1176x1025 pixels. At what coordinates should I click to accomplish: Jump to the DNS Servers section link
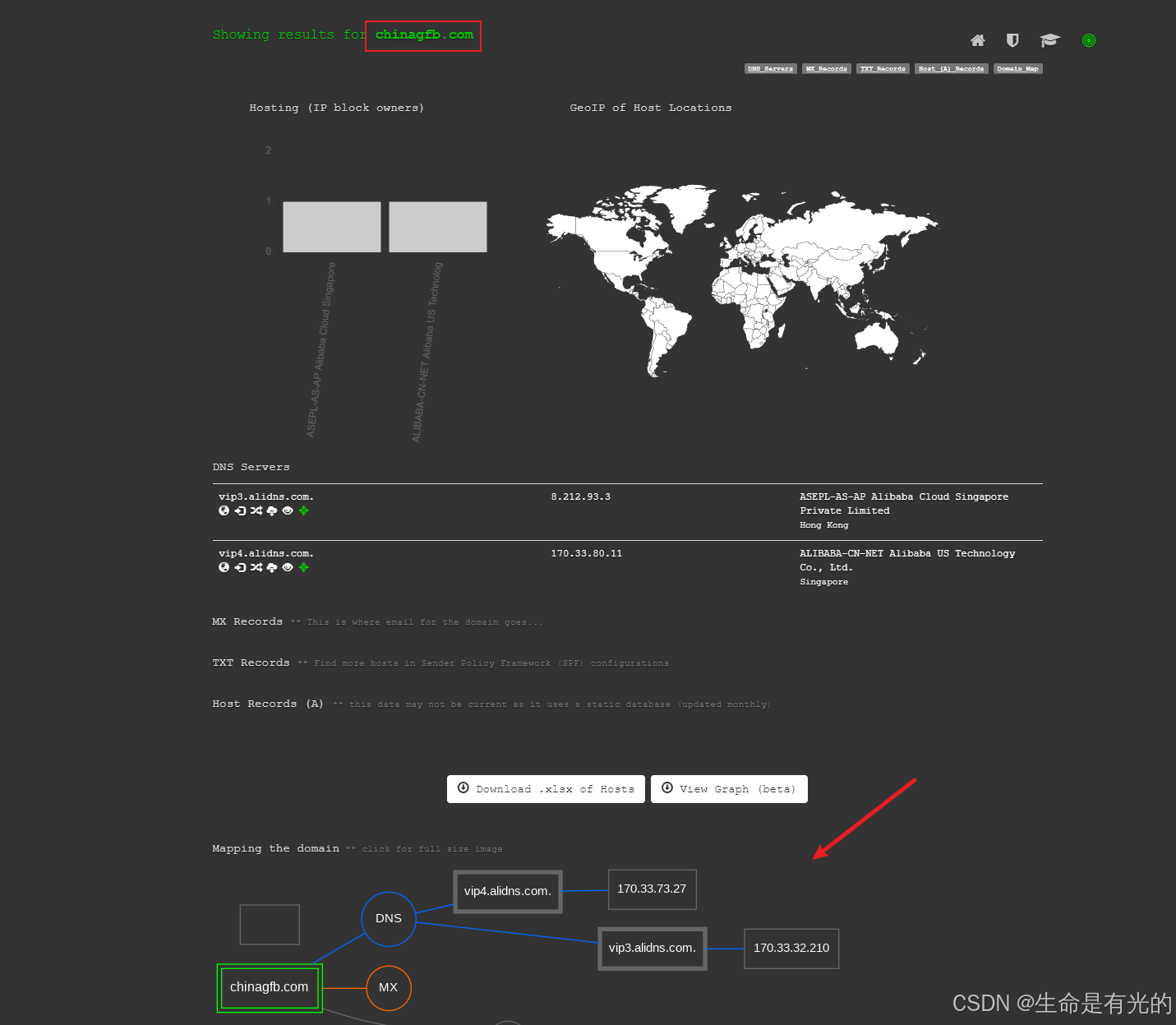click(770, 69)
